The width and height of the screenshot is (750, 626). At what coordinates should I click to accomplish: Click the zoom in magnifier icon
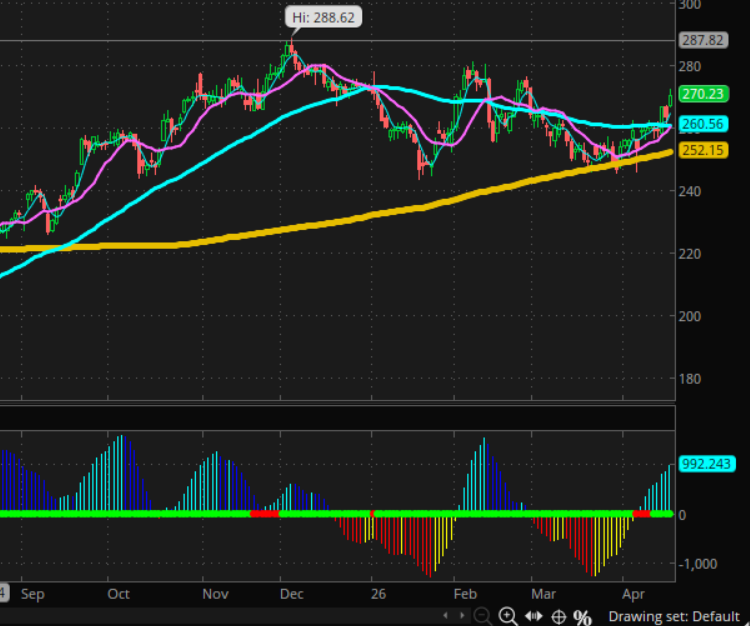507,616
